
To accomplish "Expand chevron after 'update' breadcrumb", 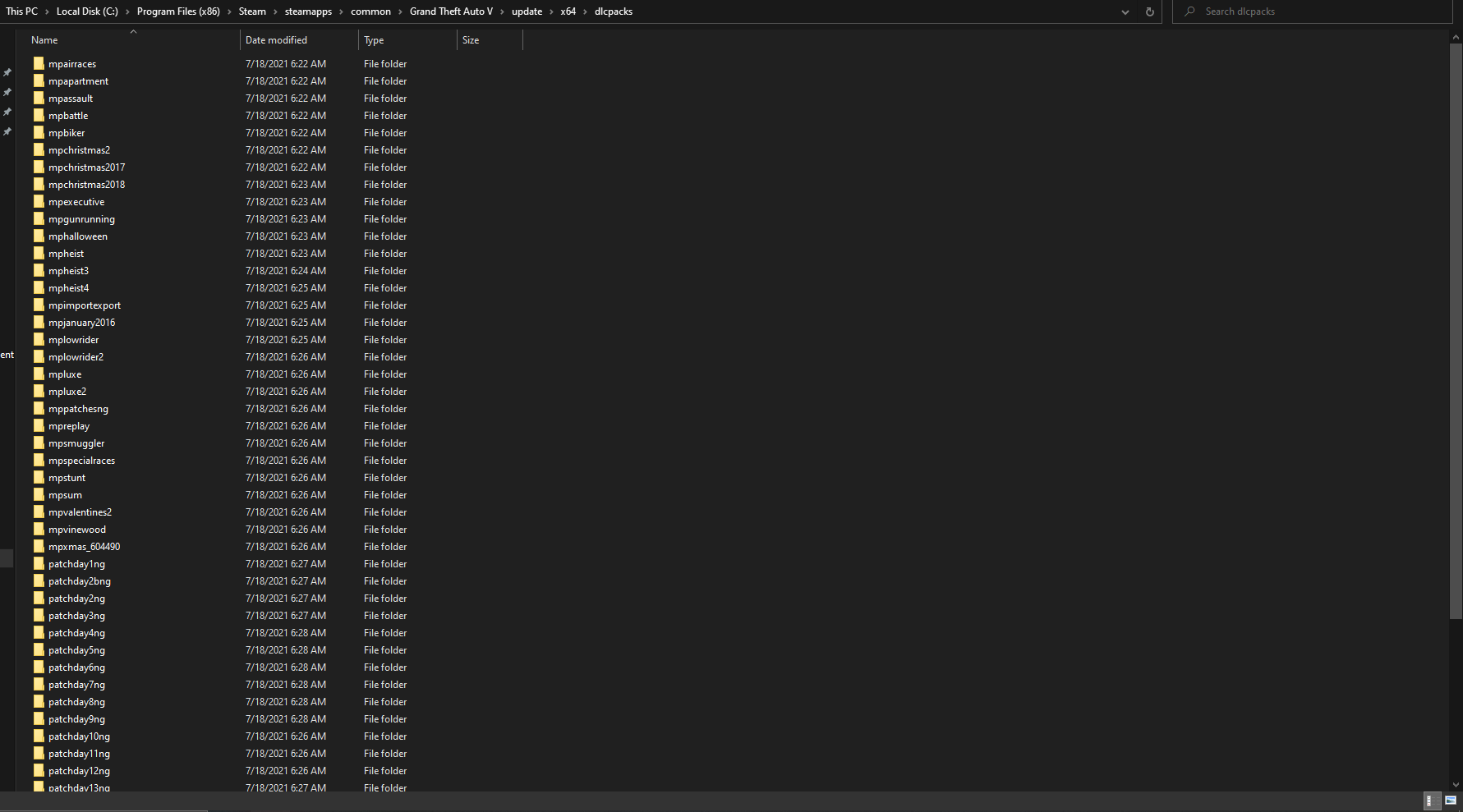I will 551,11.
